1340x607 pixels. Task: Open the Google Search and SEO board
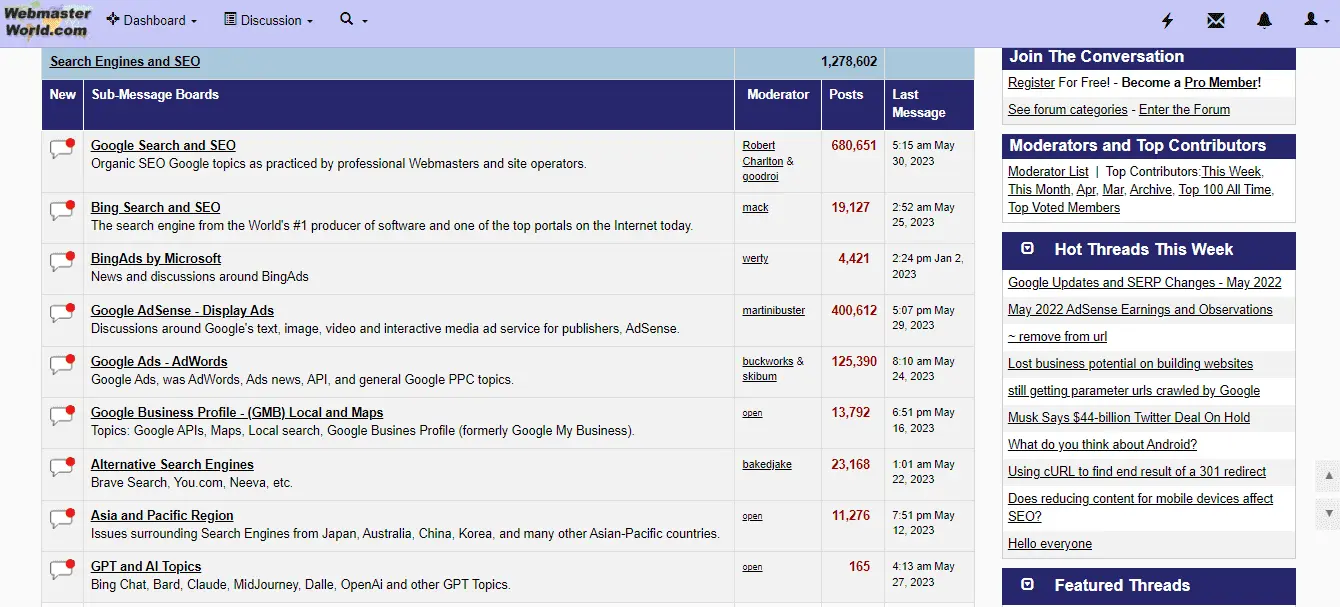(x=163, y=146)
